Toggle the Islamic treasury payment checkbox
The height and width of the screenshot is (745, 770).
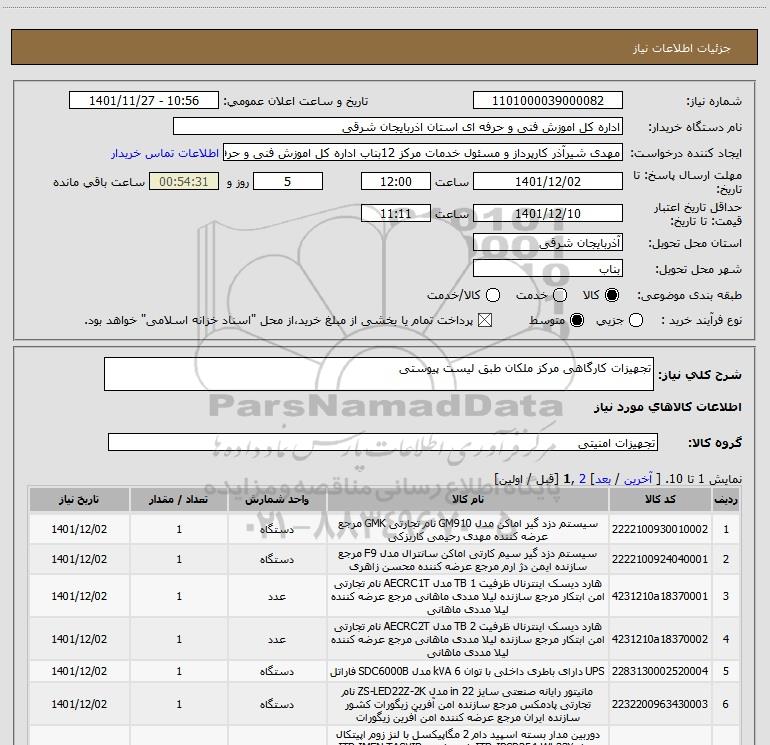pyautogui.click(x=485, y=321)
